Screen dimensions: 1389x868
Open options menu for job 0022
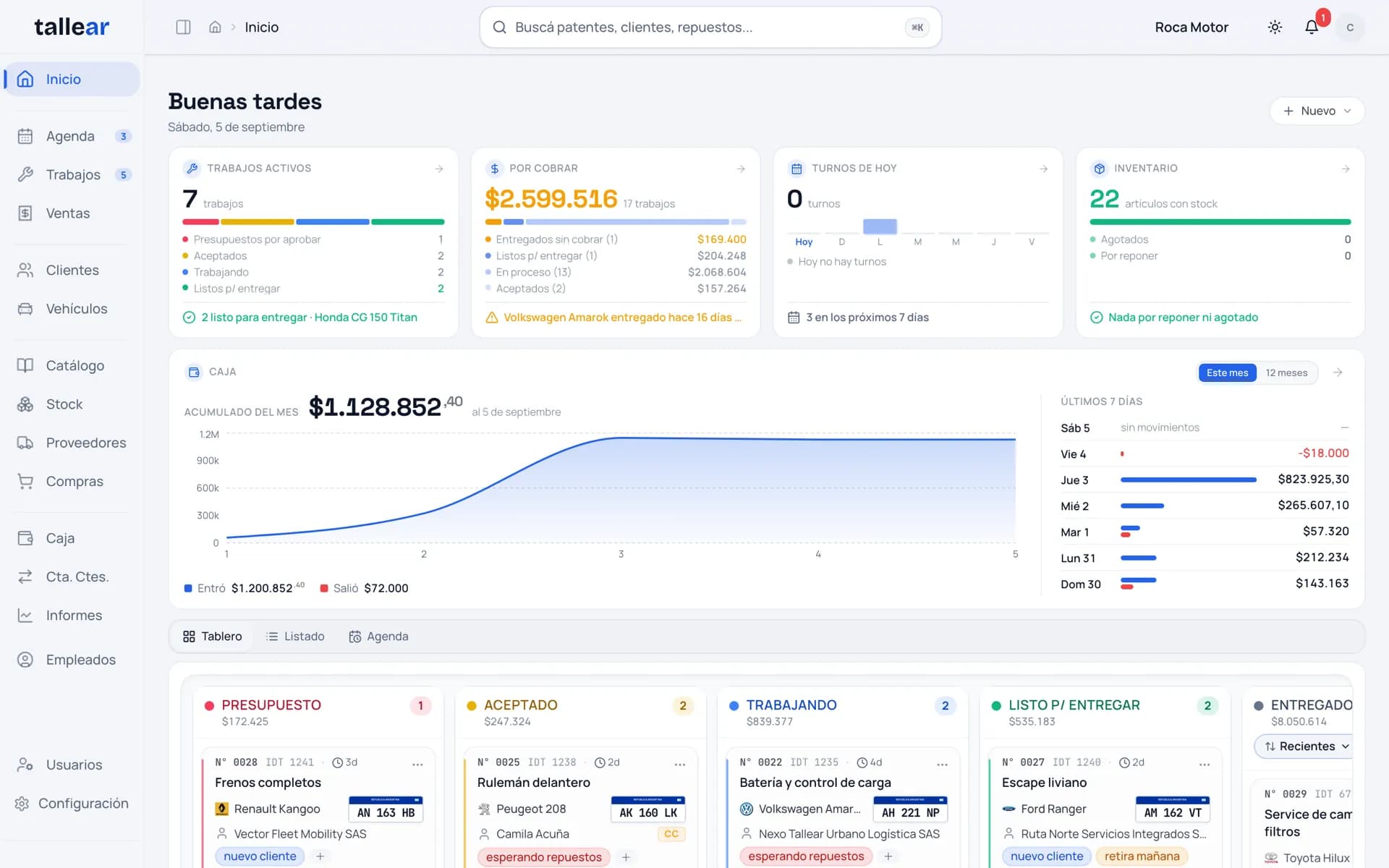pyautogui.click(x=942, y=764)
